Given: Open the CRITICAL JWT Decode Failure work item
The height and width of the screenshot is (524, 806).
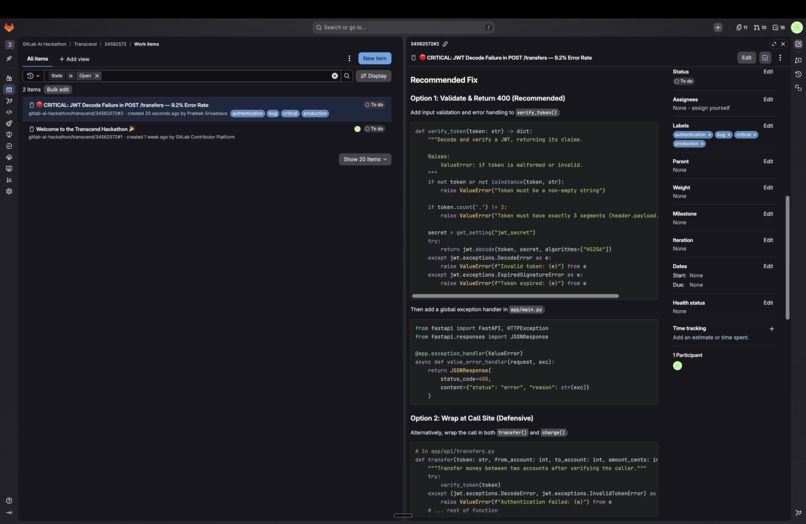Looking at the screenshot, I should (x=126, y=105).
